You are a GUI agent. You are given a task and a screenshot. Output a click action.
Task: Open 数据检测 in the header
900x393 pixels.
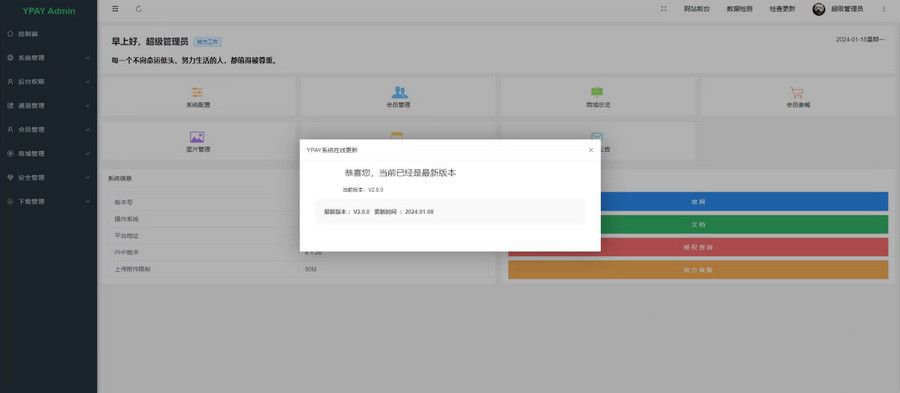coord(739,9)
